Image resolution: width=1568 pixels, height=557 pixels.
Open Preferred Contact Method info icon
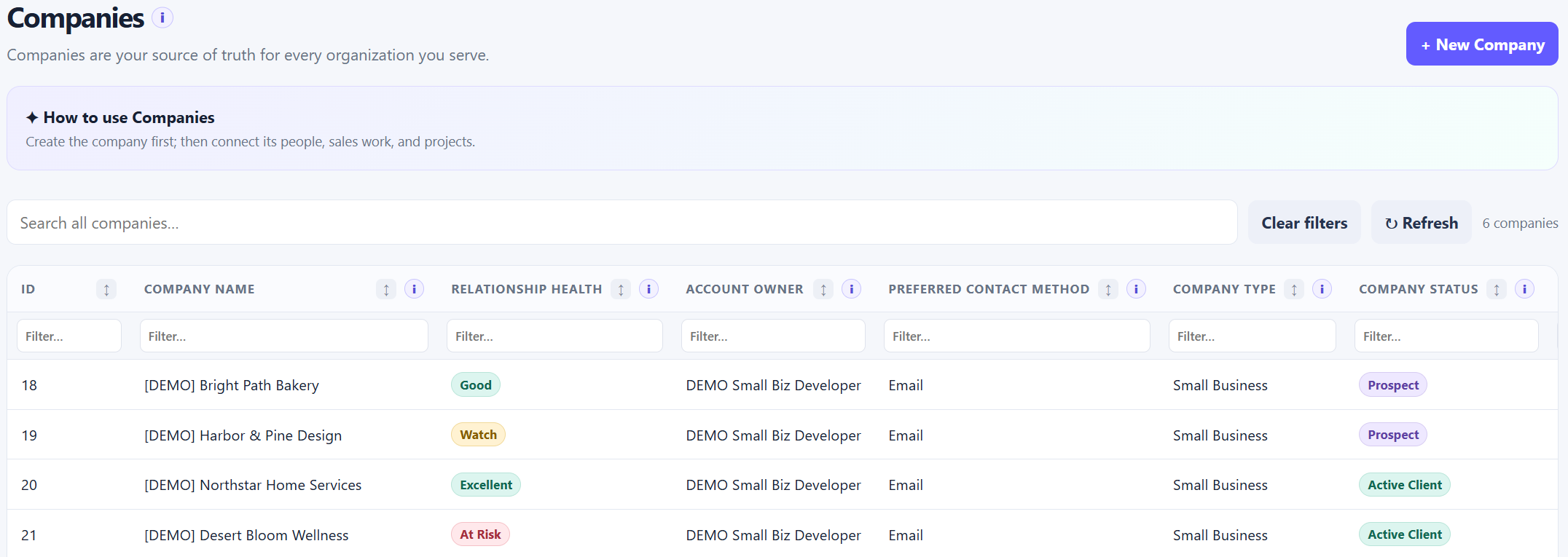1136,289
